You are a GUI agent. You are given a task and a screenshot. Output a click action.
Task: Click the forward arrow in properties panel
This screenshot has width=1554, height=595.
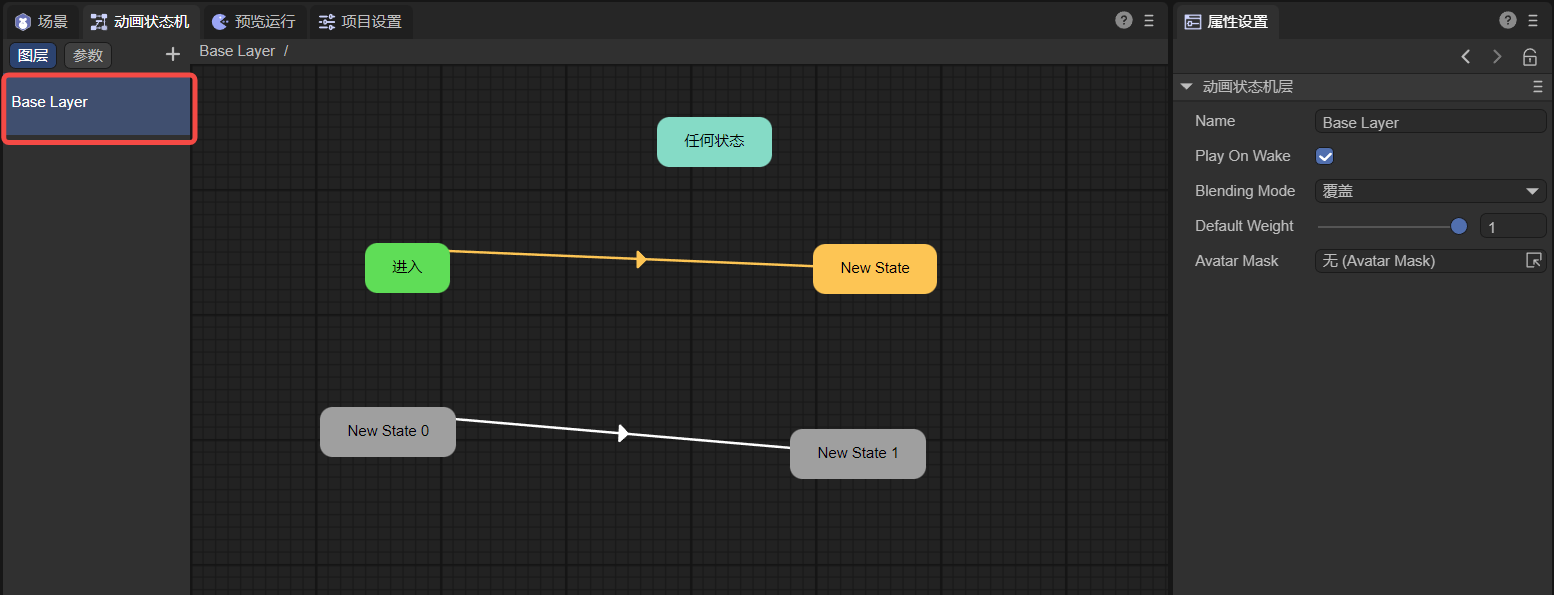click(1497, 57)
